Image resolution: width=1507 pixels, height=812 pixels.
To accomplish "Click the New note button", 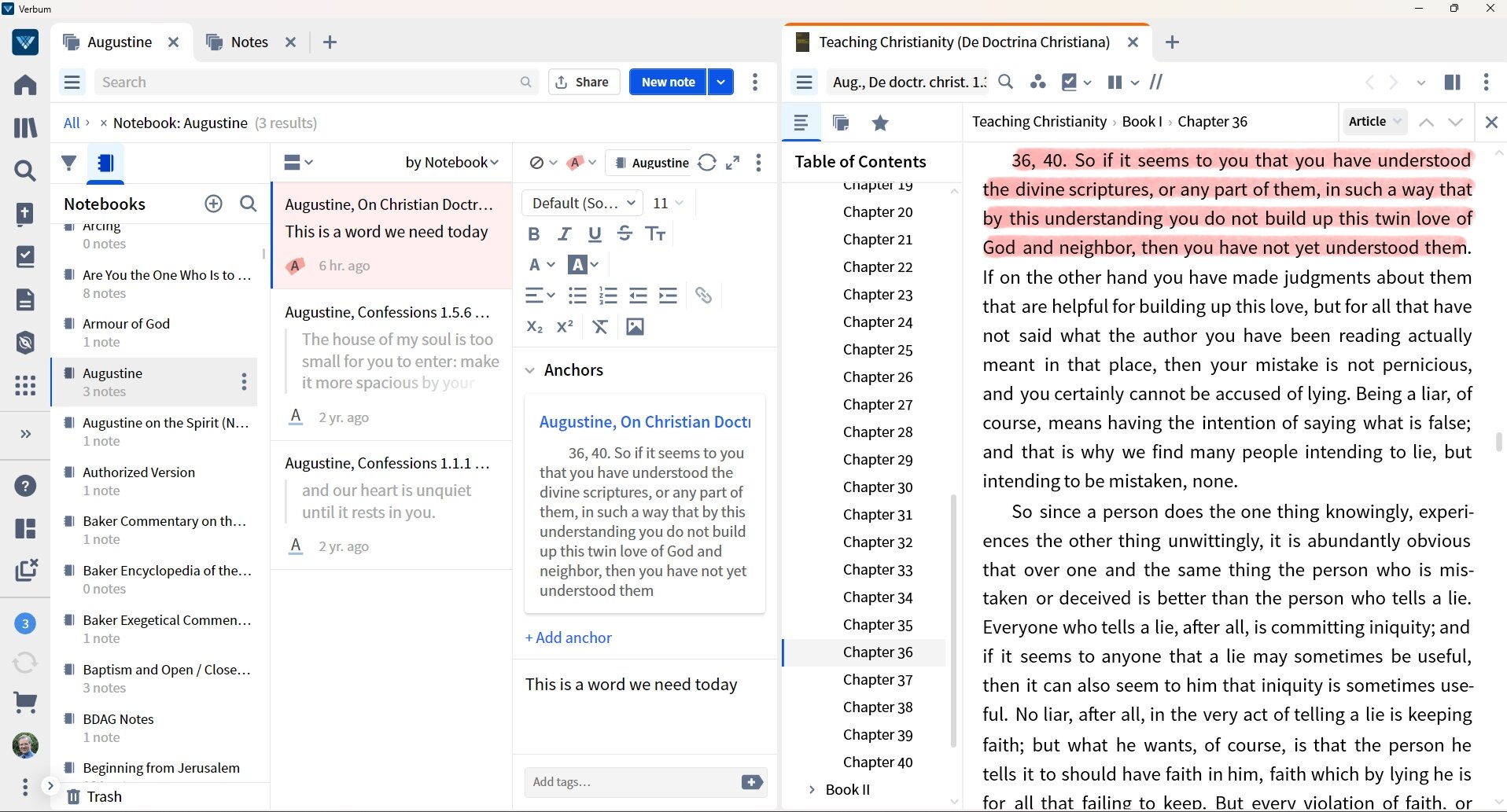I will click(x=668, y=82).
